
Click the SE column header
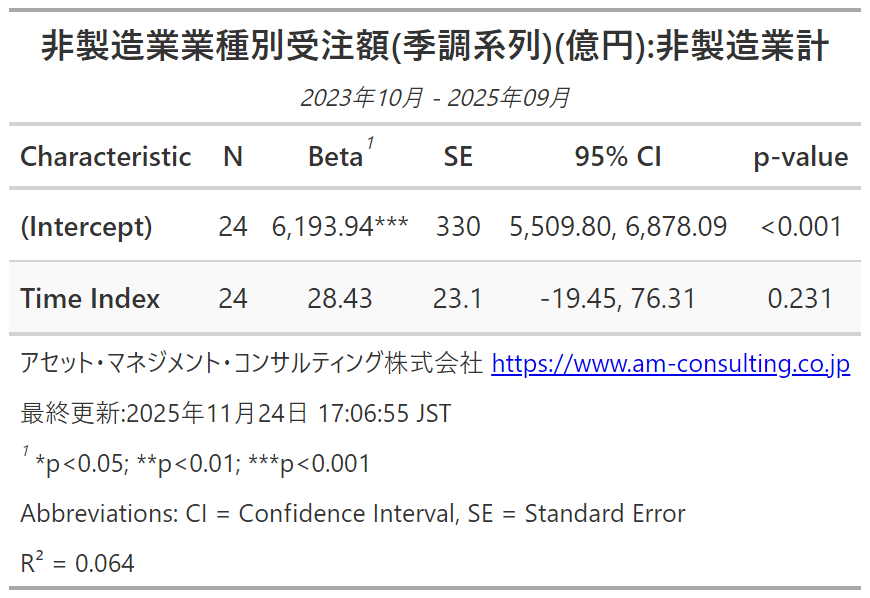coord(458,157)
